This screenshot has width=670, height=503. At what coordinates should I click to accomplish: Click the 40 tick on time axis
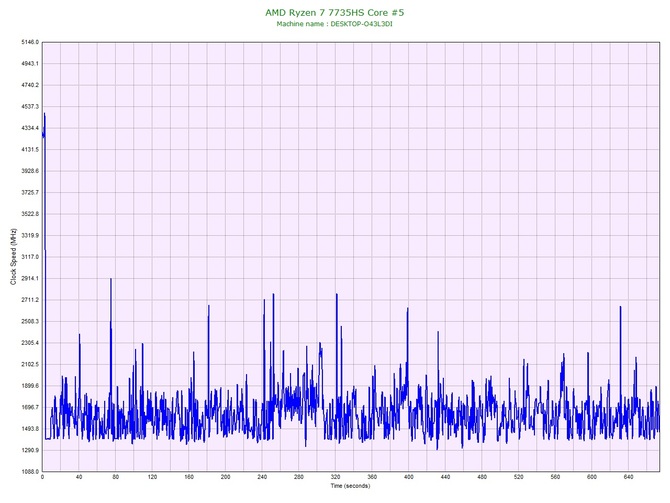(79, 477)
